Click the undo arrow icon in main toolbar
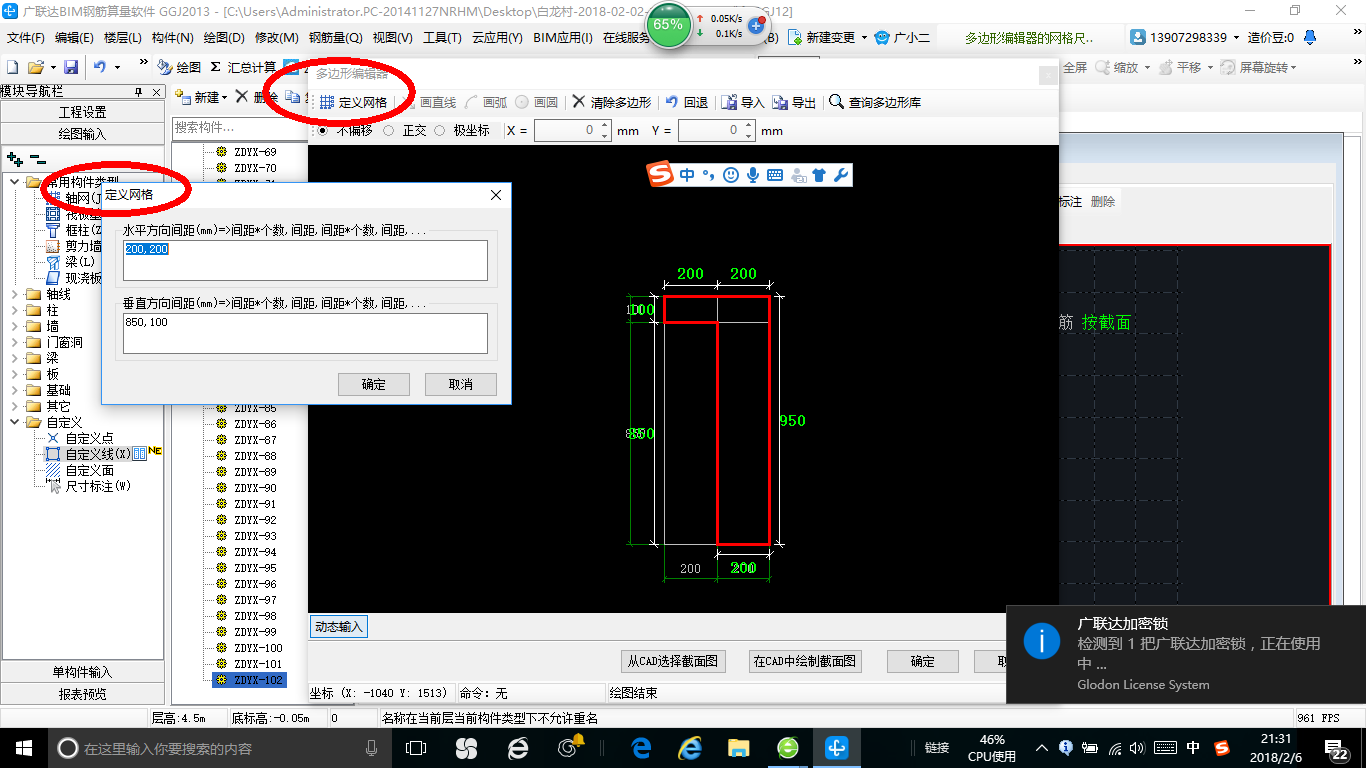The image size is (1366, 768). pos(99,67)
